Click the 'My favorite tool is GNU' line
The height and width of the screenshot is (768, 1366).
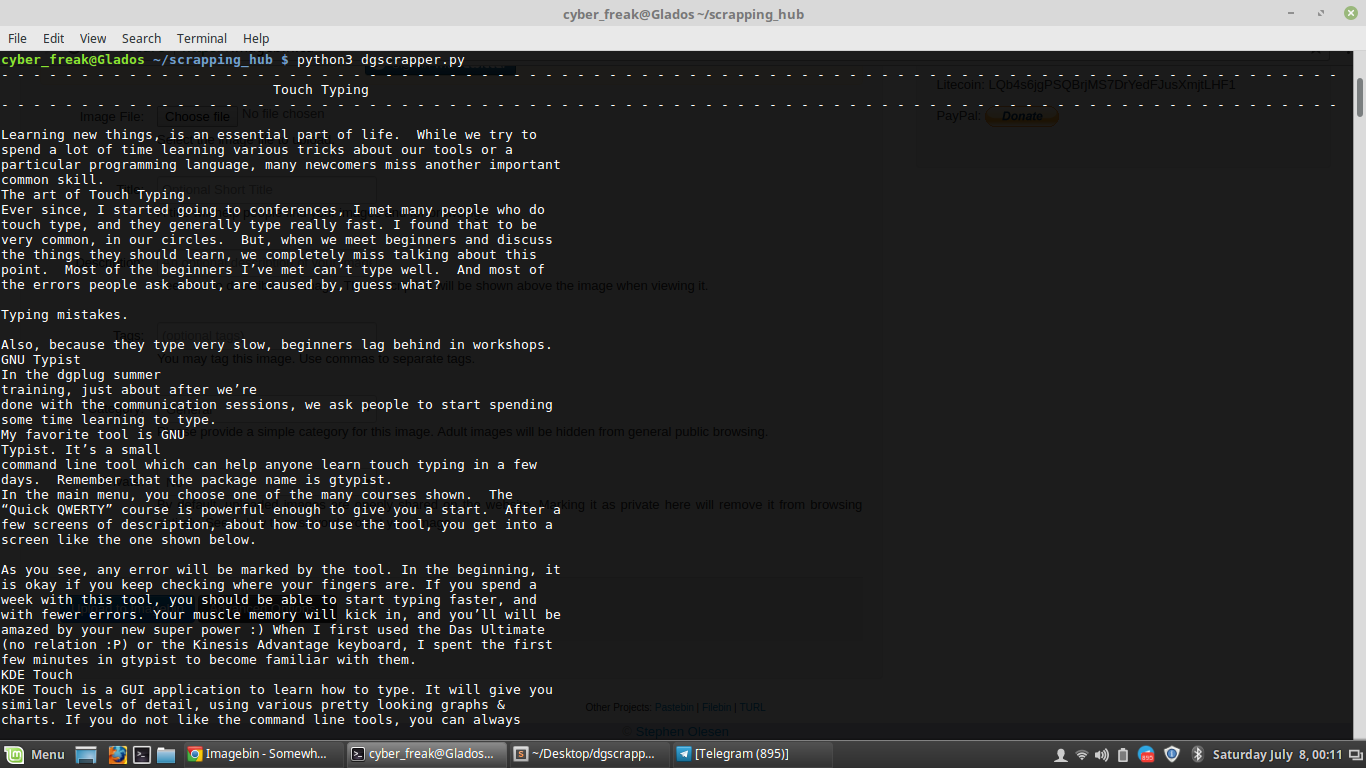[x=93, y=435]
